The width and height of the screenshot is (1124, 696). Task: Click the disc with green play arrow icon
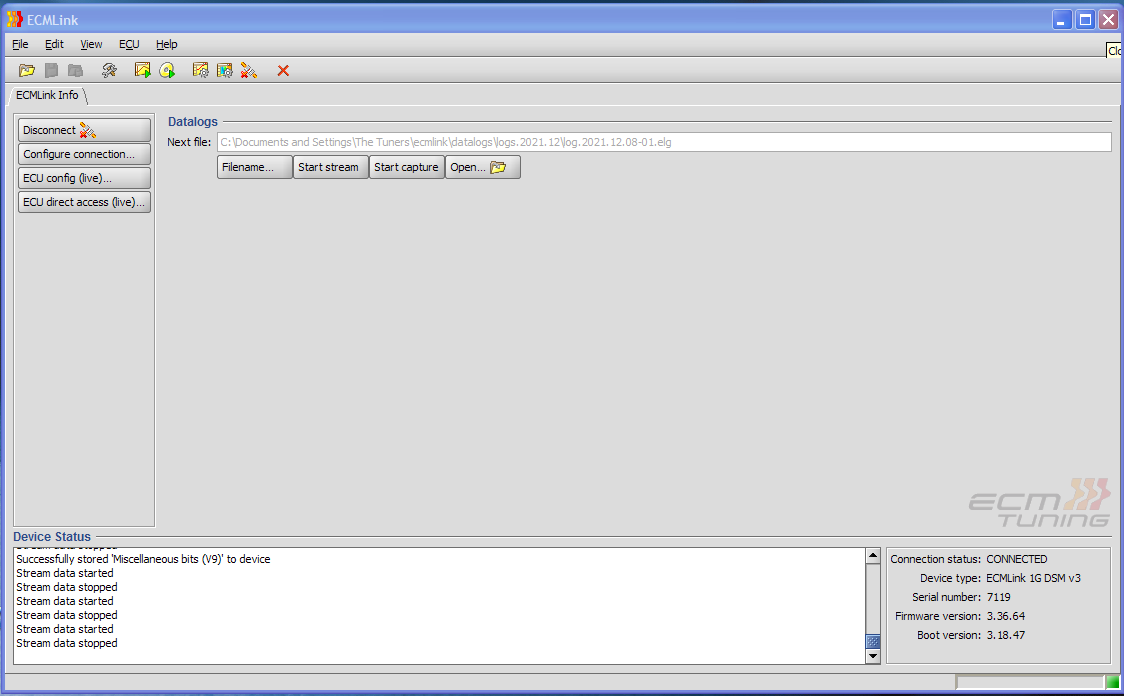click(x=167, y=70)
